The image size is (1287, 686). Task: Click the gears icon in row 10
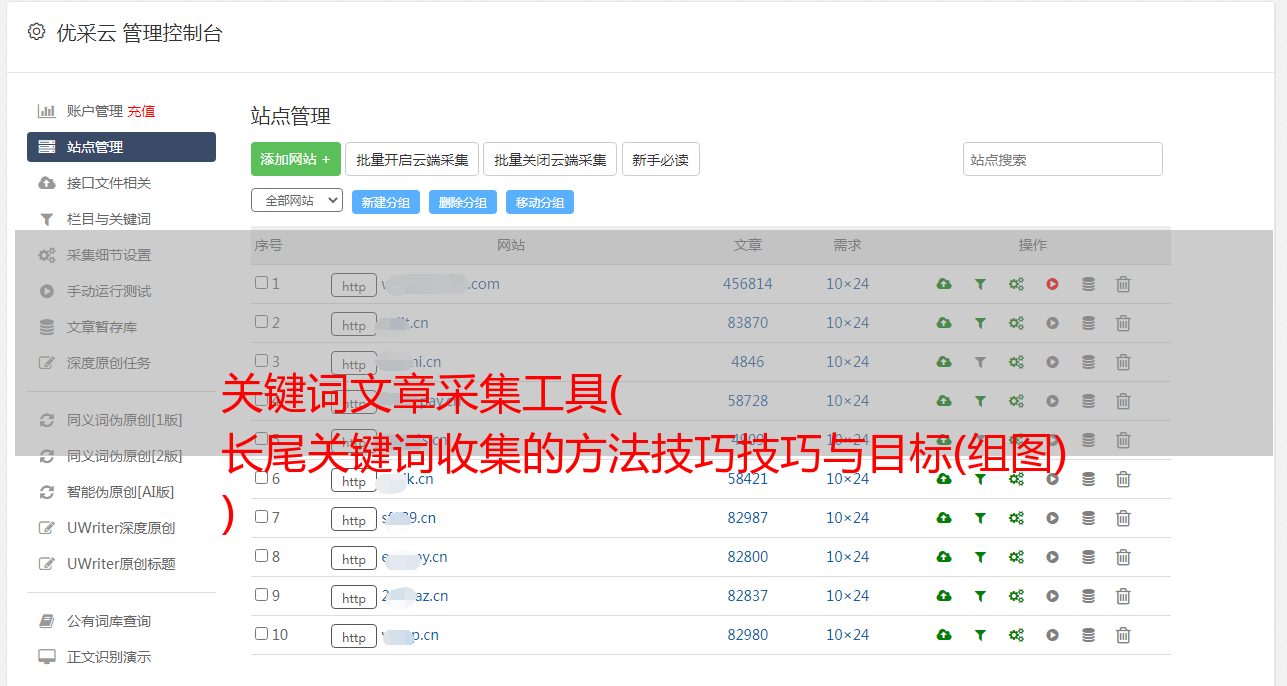1016,635
